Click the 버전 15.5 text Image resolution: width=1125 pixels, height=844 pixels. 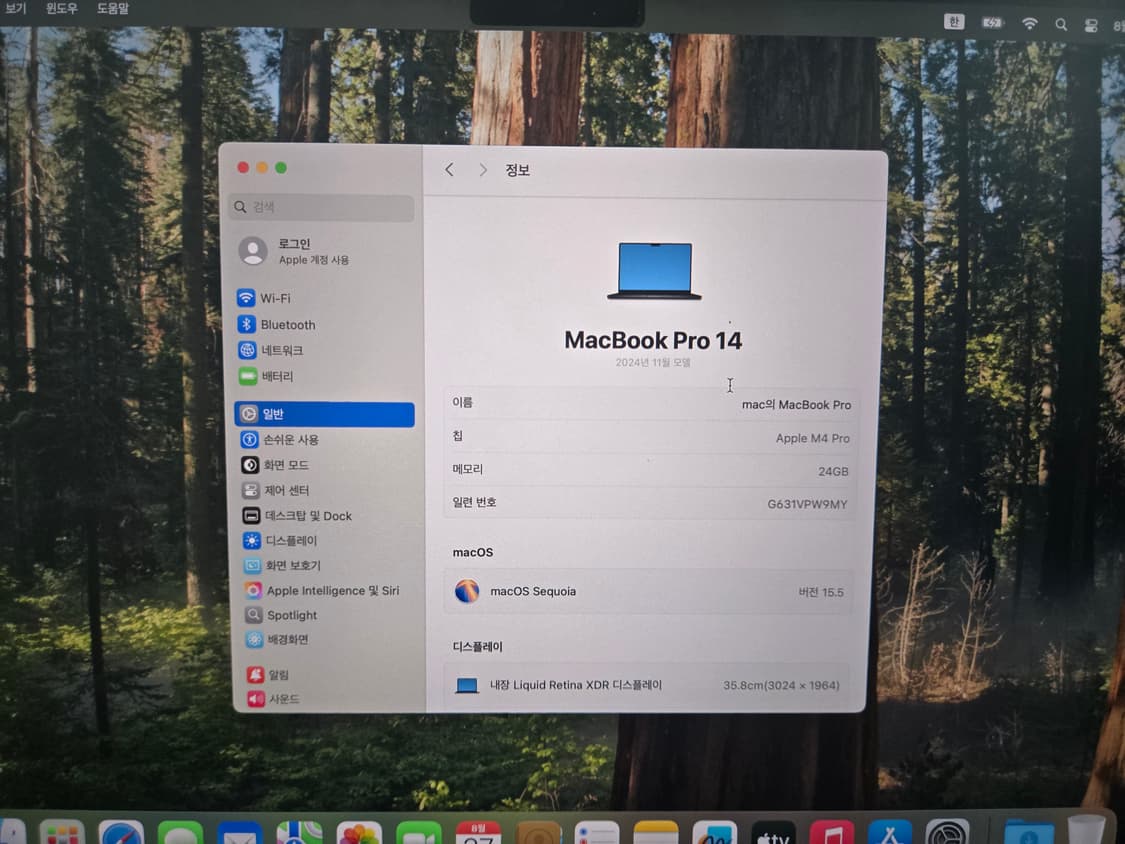click(821, 592)
